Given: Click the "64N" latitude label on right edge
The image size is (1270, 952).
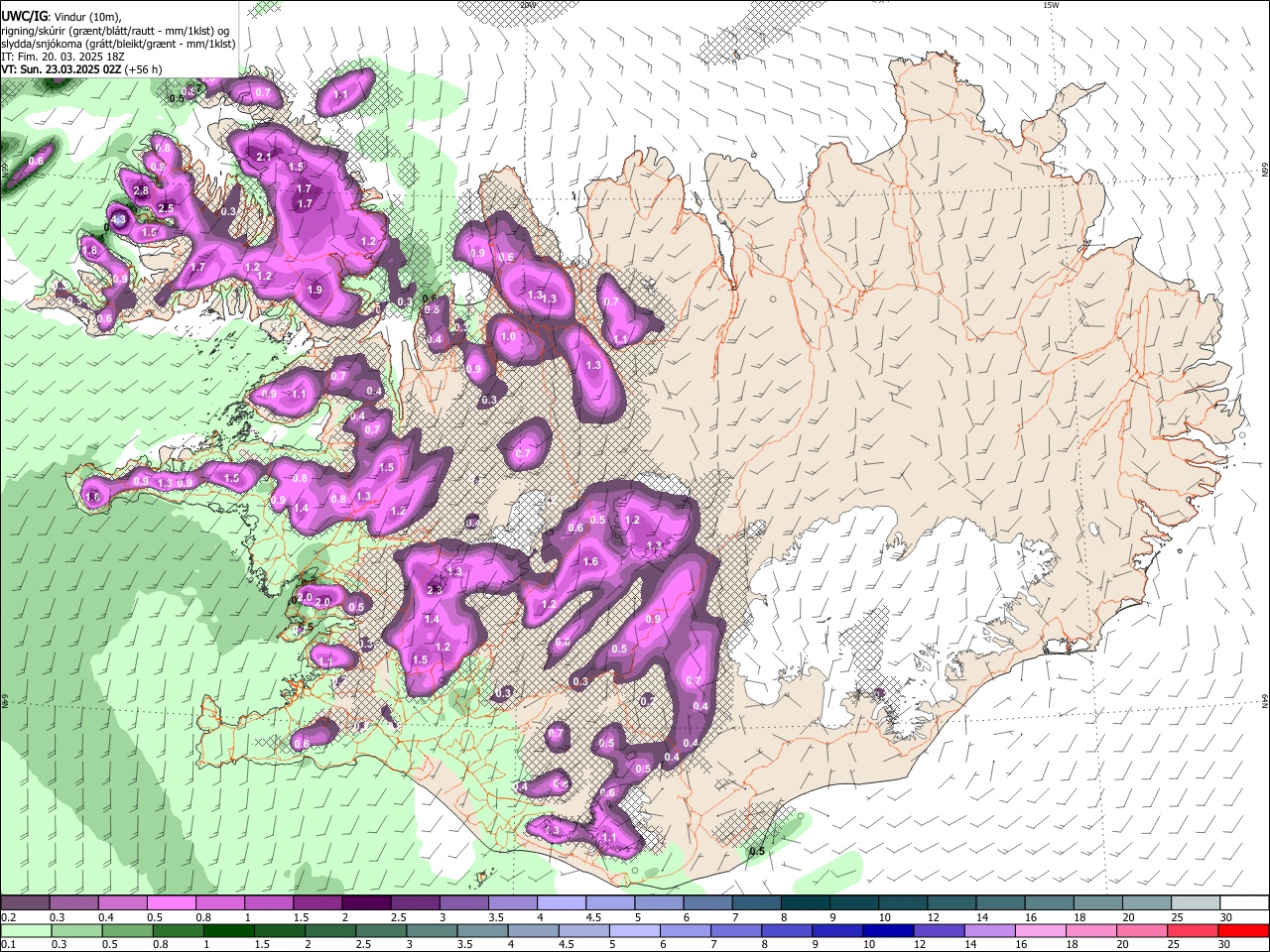Looking at the screenshot, I should 1265,701.
